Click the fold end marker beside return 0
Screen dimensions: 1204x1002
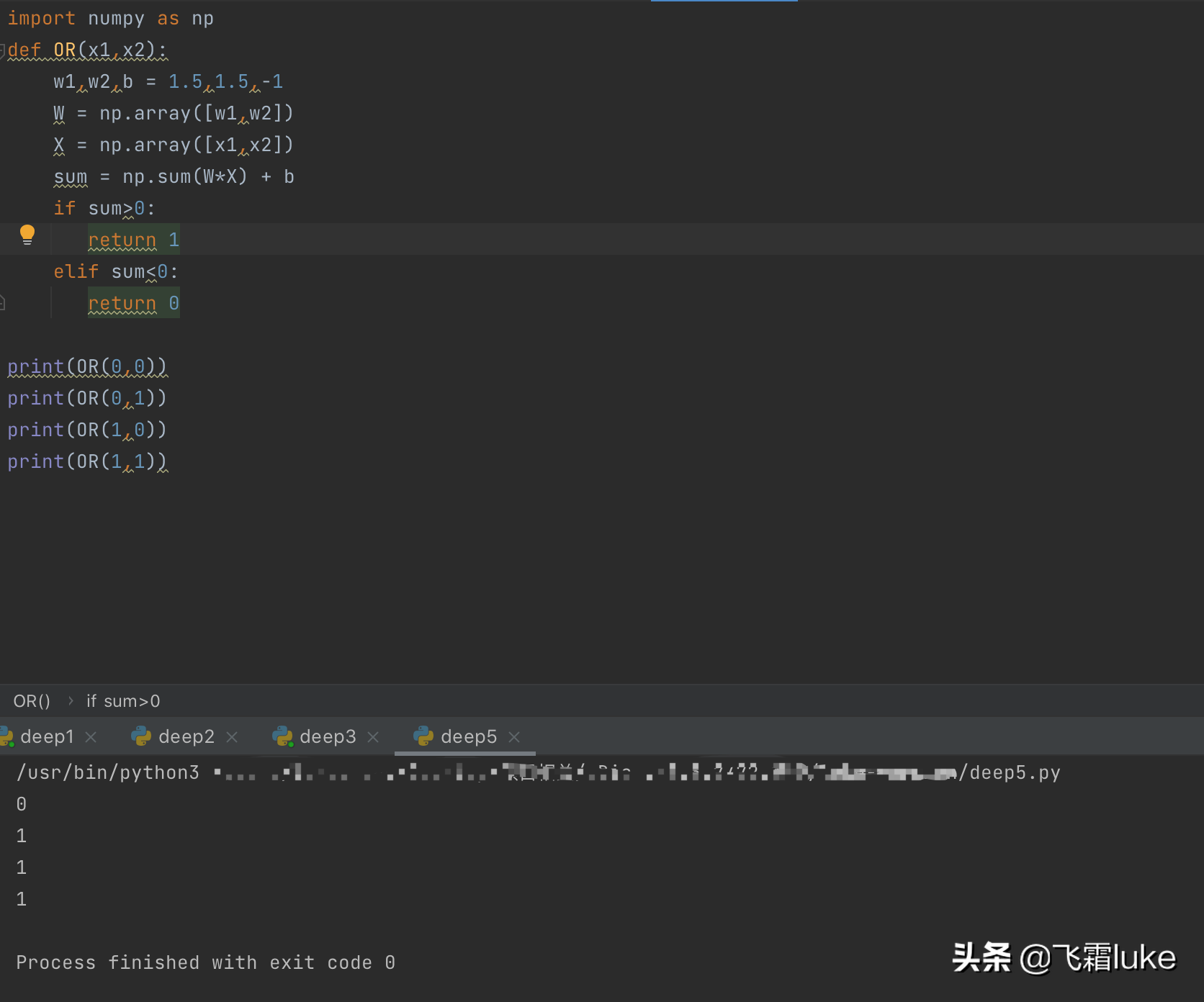[x=2, y=303]
